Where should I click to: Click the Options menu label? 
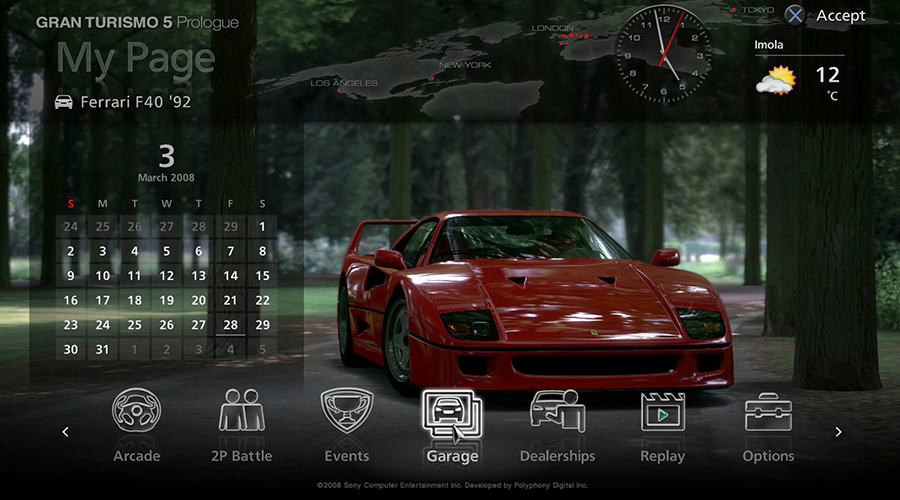[769, 457]
